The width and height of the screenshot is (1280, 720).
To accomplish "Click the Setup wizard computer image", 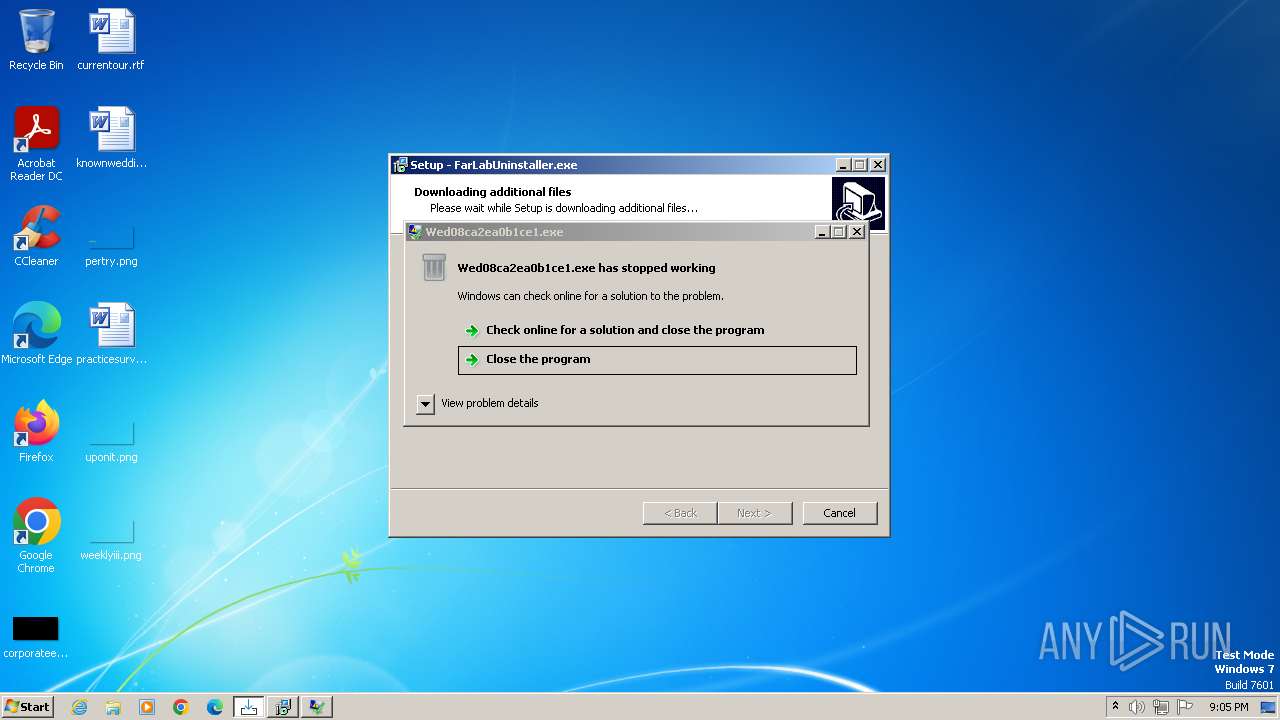I will click(858, 202).
